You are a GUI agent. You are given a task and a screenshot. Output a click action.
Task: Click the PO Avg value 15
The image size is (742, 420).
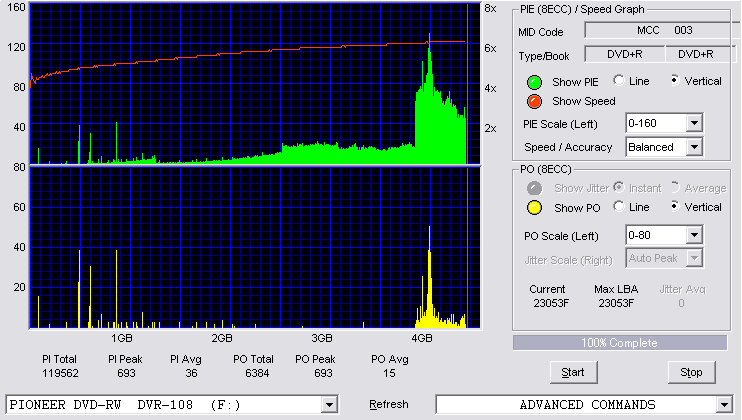coord(389,374)
